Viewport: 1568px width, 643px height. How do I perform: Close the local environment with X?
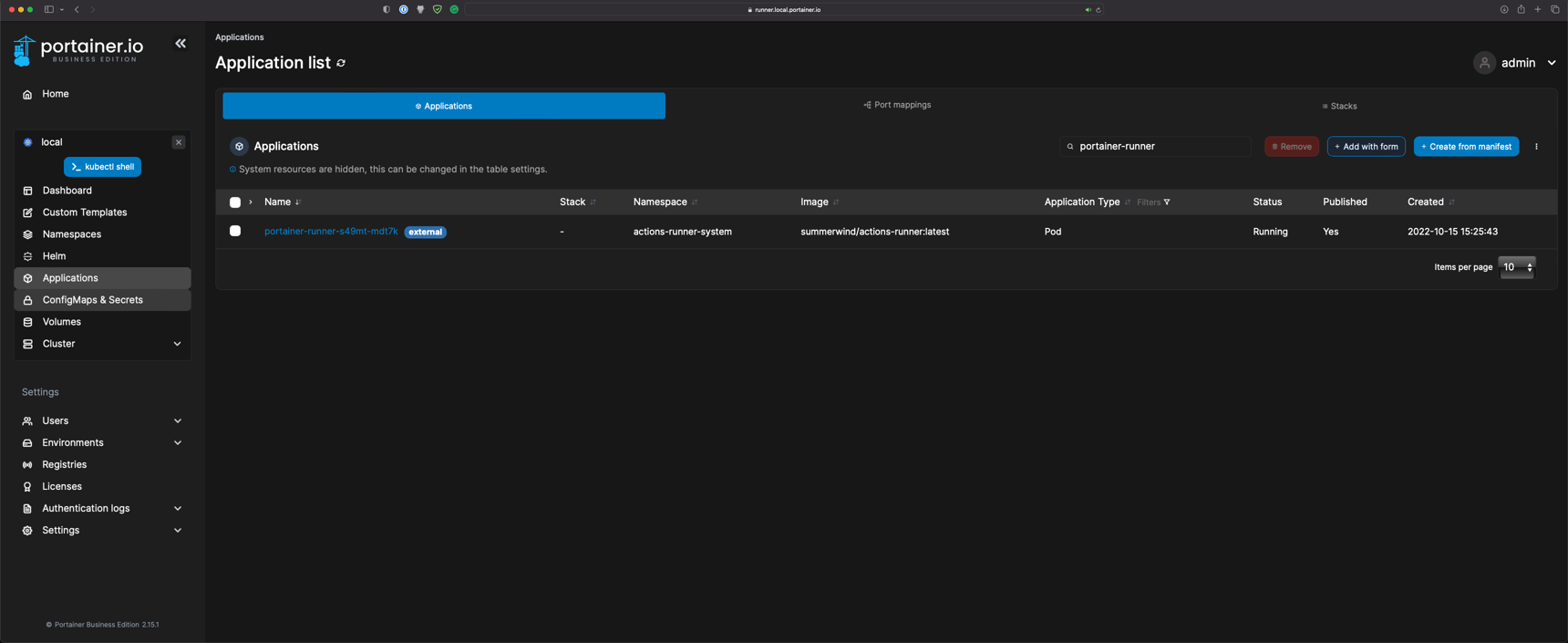(179, 142)
